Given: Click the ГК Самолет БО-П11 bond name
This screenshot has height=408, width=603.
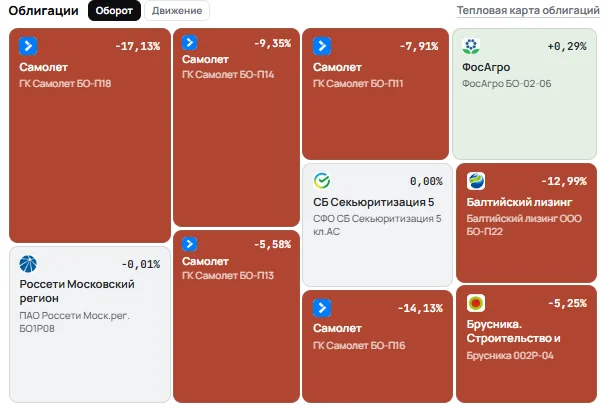Looking at the screenshot, I should point(358,83).
